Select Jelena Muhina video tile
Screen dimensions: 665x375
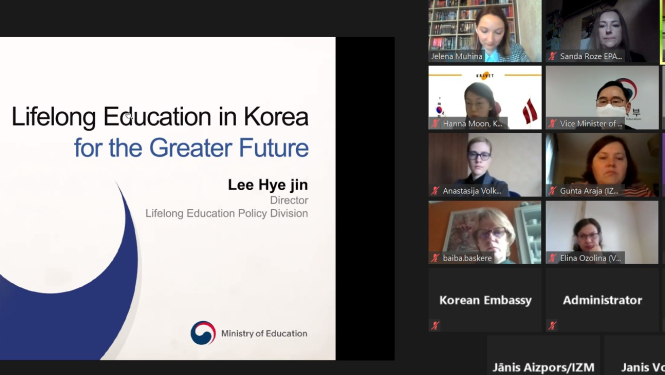[485, 31]
